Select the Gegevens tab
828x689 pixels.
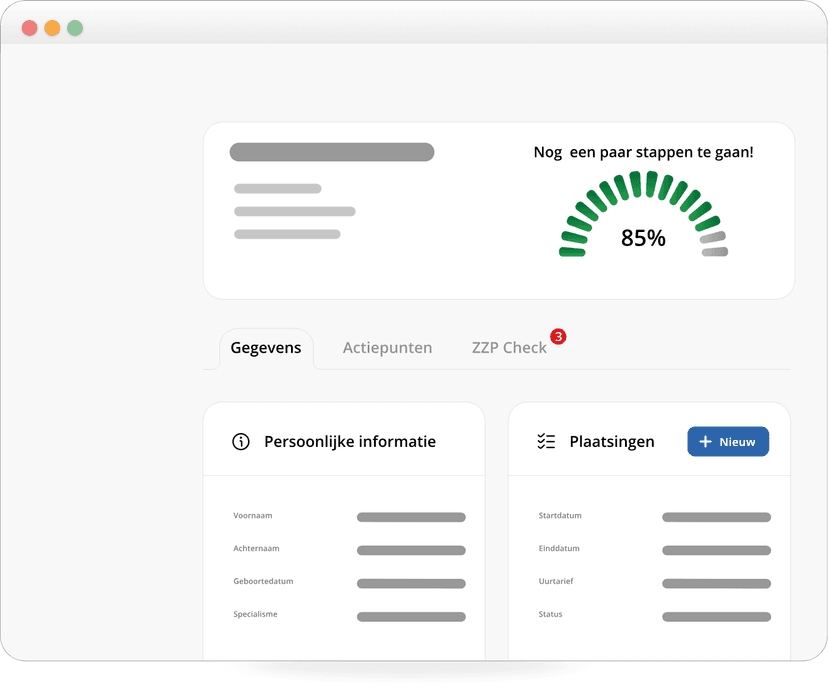[266, 347]
